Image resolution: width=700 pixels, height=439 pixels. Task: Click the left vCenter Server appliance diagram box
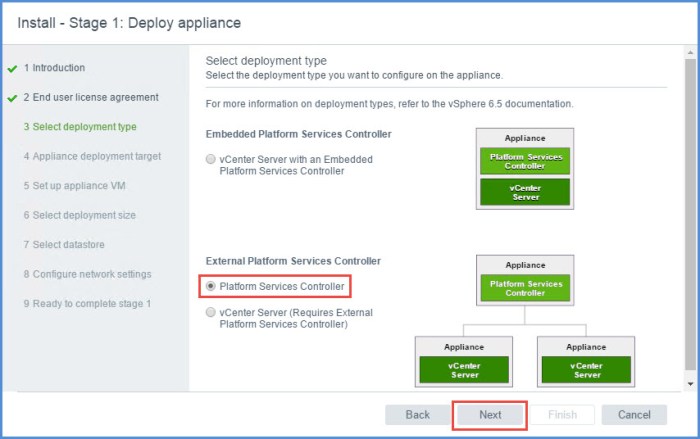coord(464,362)
